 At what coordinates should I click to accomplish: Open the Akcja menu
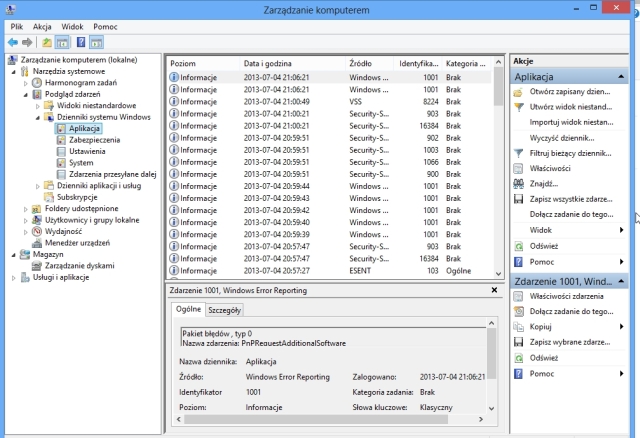coord(42,25)
